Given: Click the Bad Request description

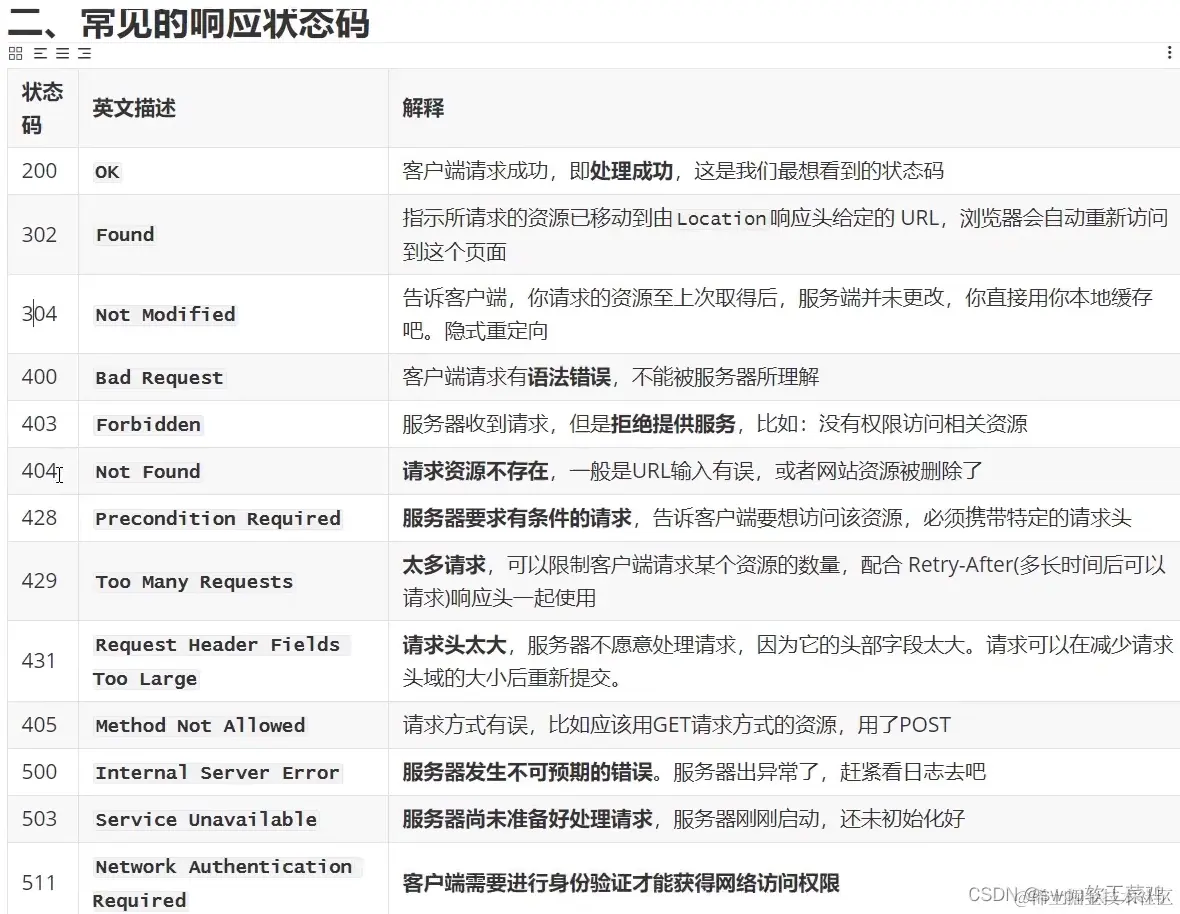Looking at the screenshot, I should click(159, 378).
